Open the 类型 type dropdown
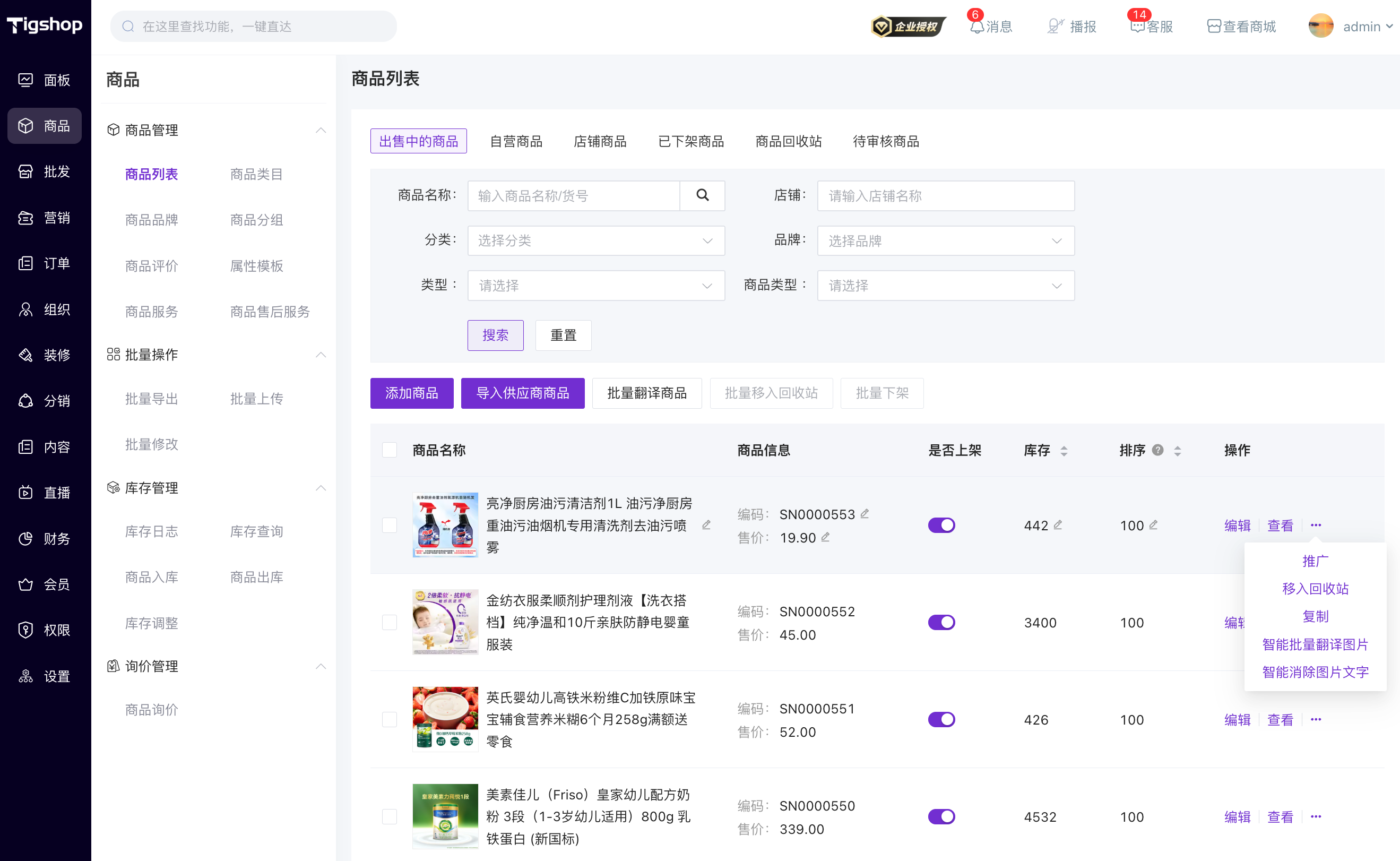1400x861 pixels. pos(596,285)
